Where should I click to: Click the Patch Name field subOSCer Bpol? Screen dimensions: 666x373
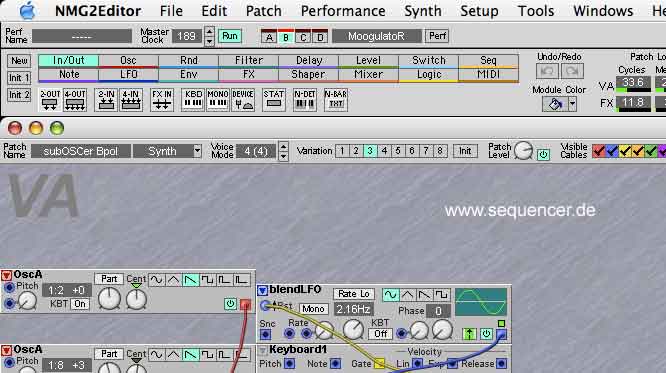81,151
